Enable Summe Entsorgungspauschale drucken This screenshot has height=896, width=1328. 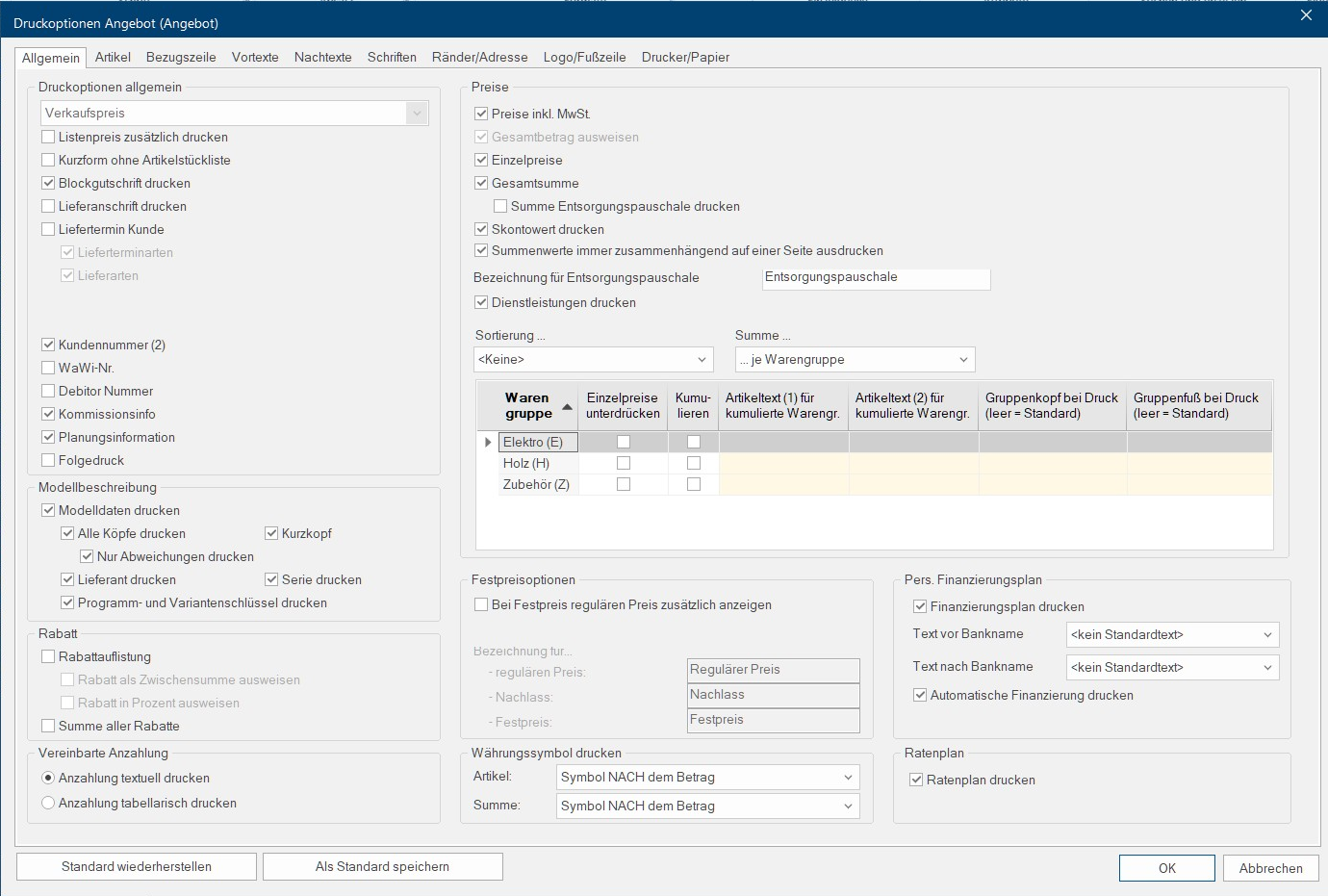500,207
